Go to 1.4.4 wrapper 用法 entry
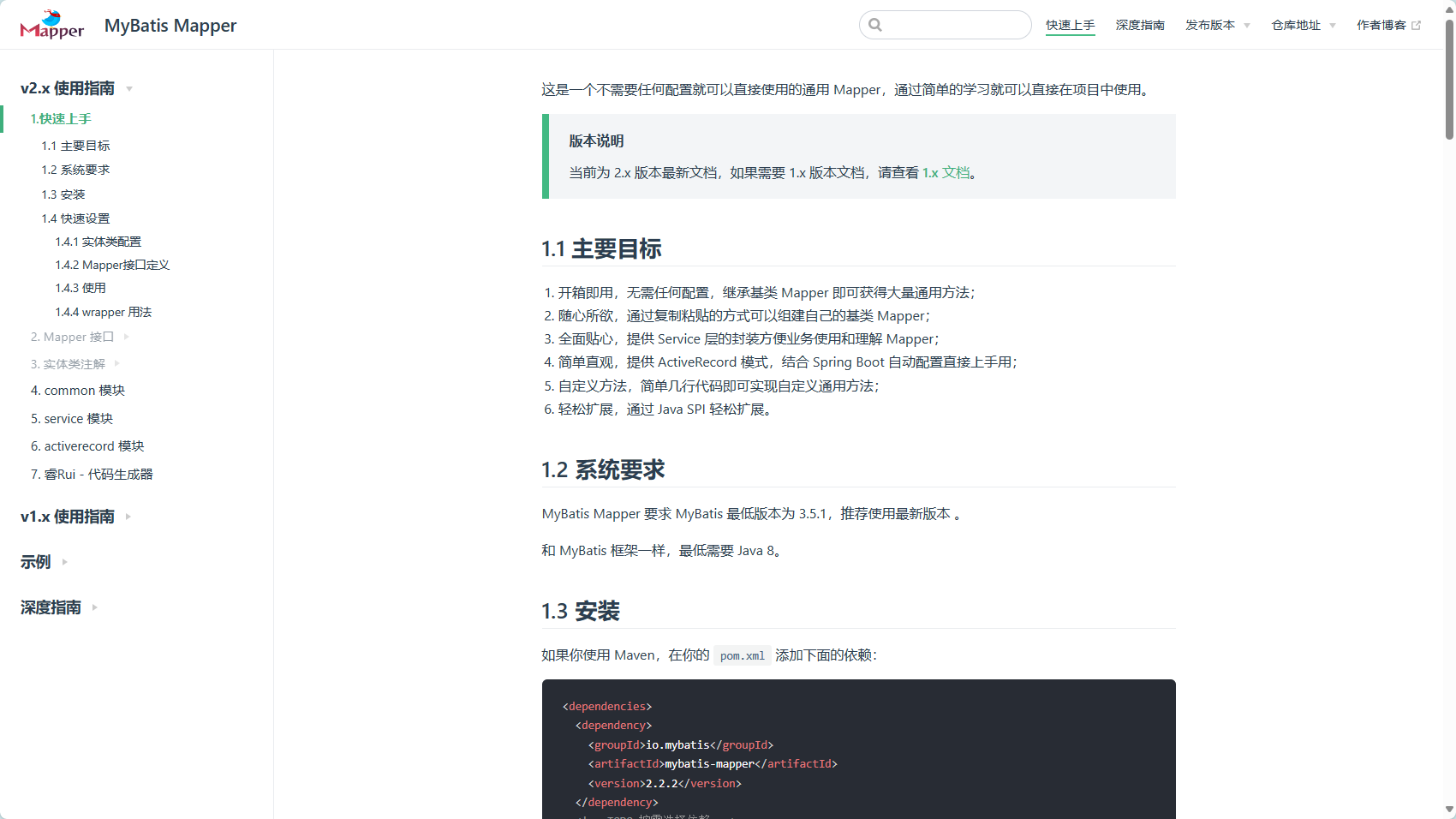1456x819 pixels. click(x=104, y=312)
